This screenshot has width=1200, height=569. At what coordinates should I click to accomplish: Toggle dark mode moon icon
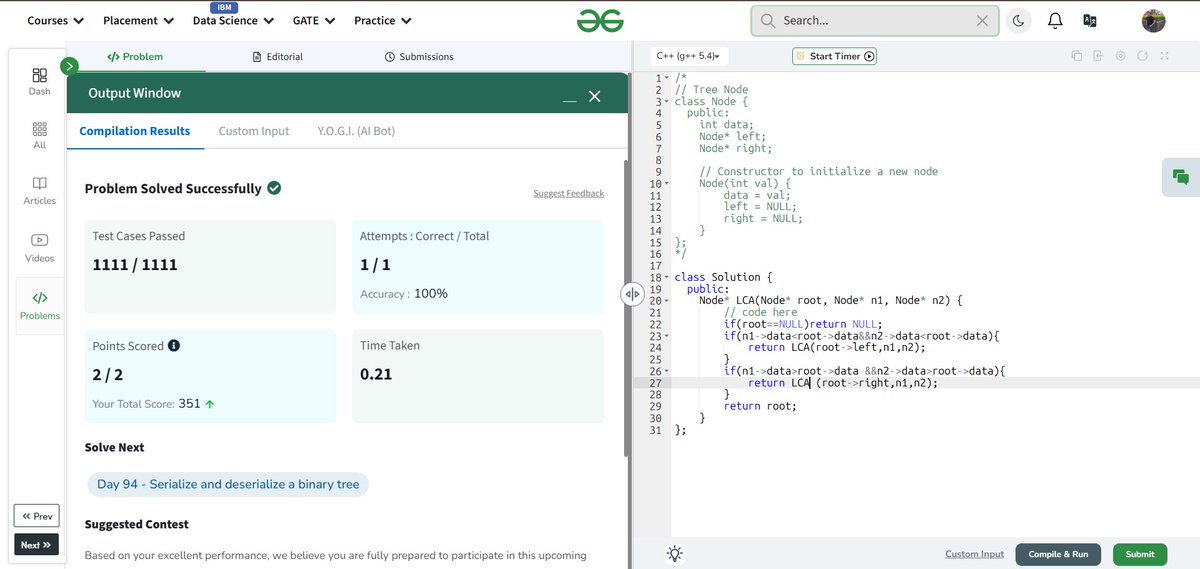pyautogui.click(x=1018, y=20)
